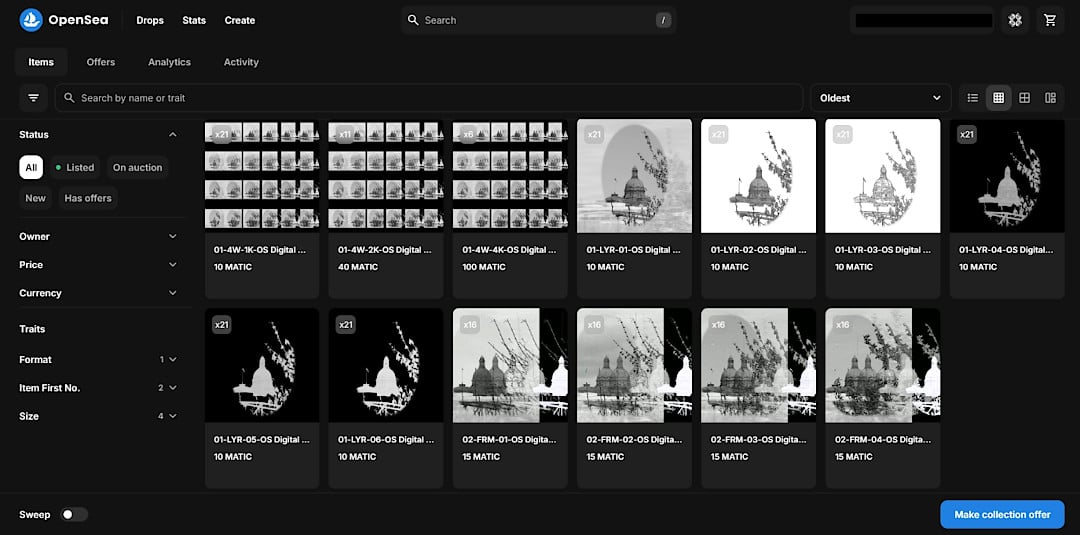Screen dimensions: 1080x535
Task: Click the 40 MATIC price text
Action: (x=357, y=266)
